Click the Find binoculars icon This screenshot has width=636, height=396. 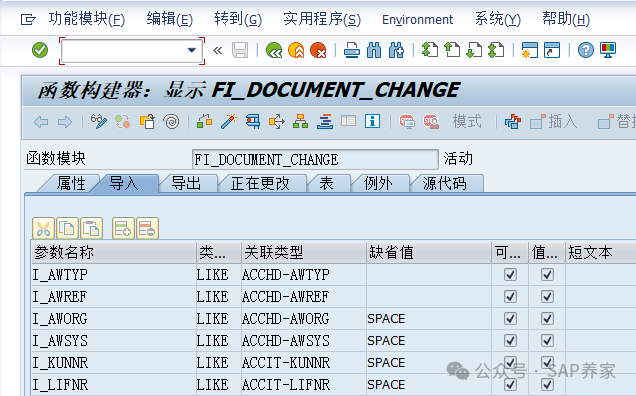pos(374,50)
